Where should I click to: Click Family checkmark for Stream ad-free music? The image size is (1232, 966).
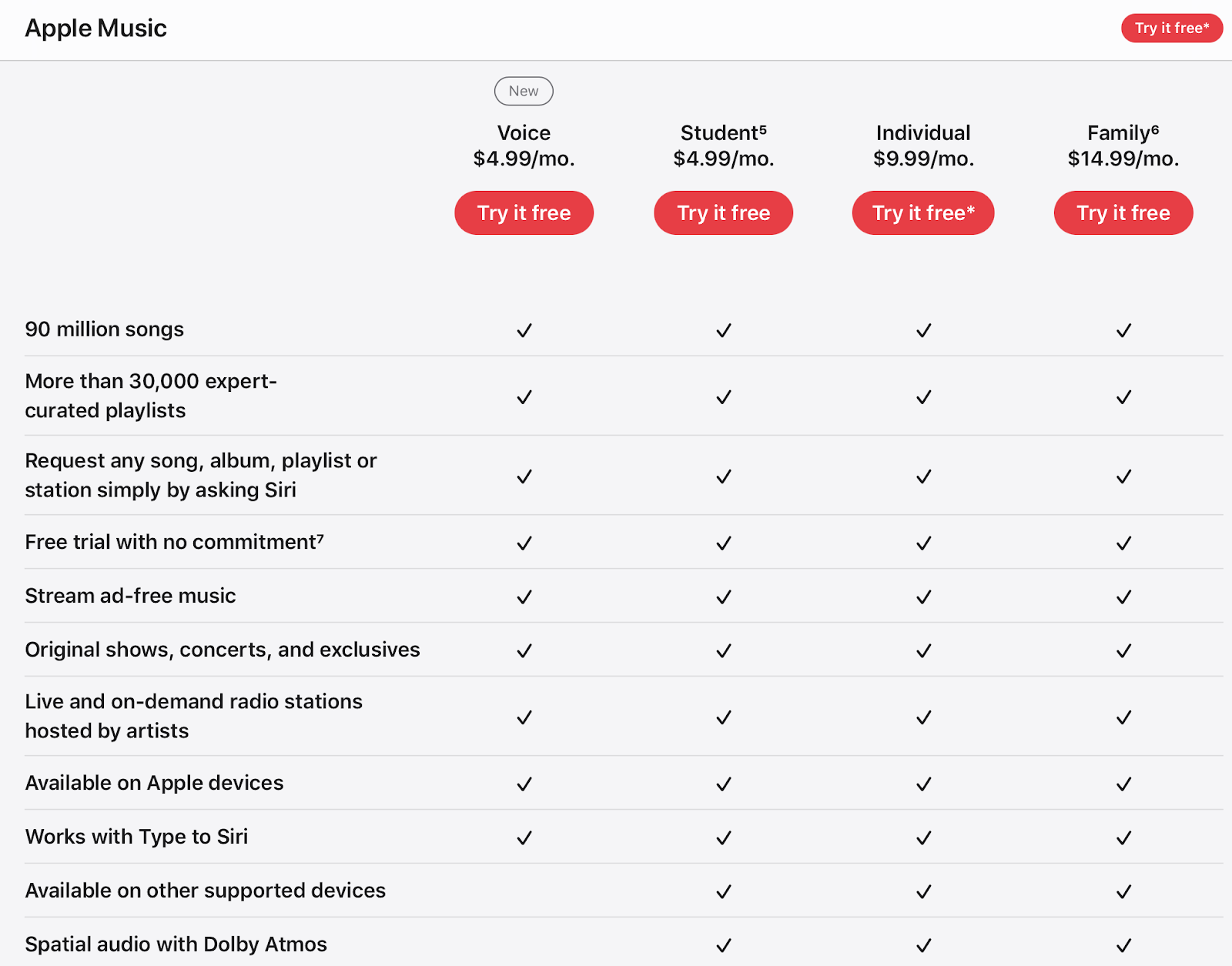(1124, 597)
